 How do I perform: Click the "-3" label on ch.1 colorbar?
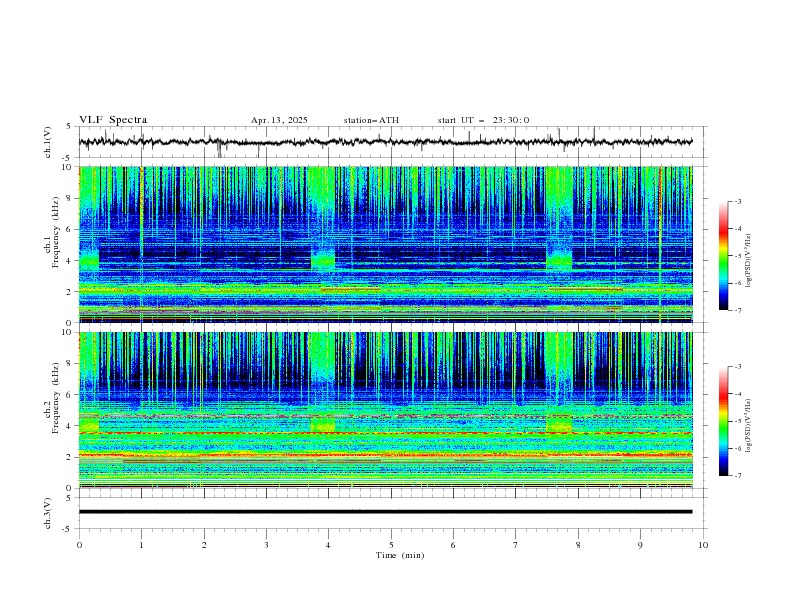pyautogui.click(x=737, y=201)
